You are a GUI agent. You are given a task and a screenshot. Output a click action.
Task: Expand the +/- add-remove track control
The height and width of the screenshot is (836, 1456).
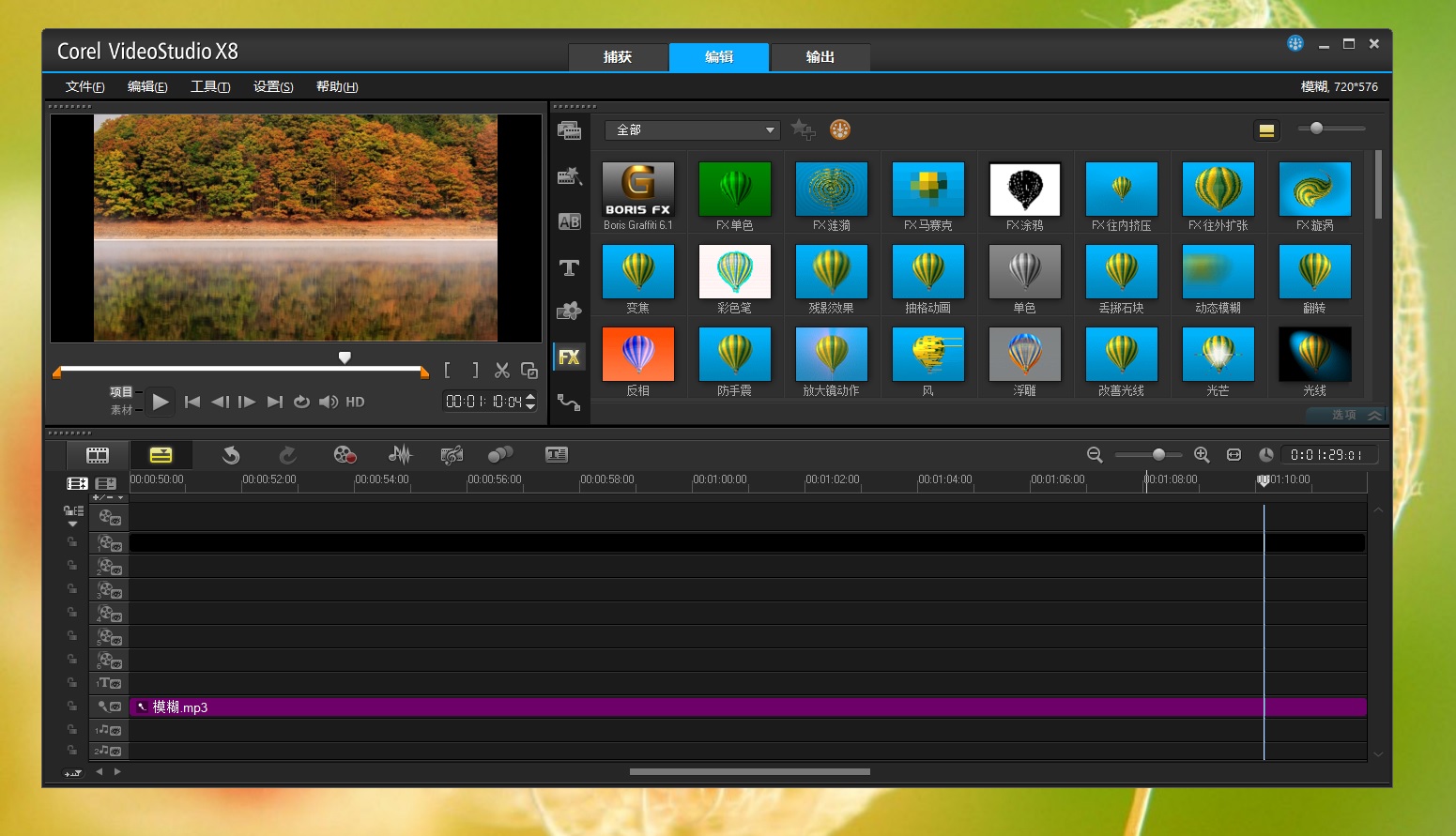pyautogui.click(x=108, y=497)
